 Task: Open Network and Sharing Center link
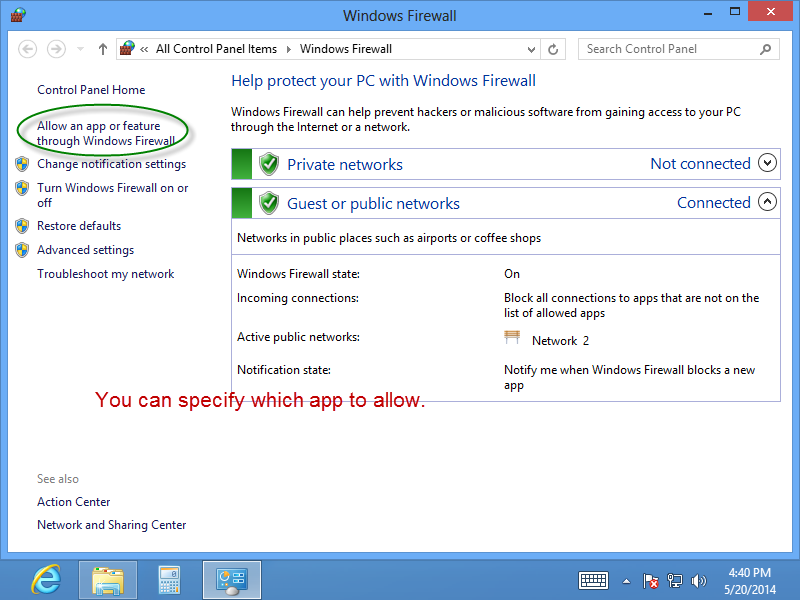[112, 525]
